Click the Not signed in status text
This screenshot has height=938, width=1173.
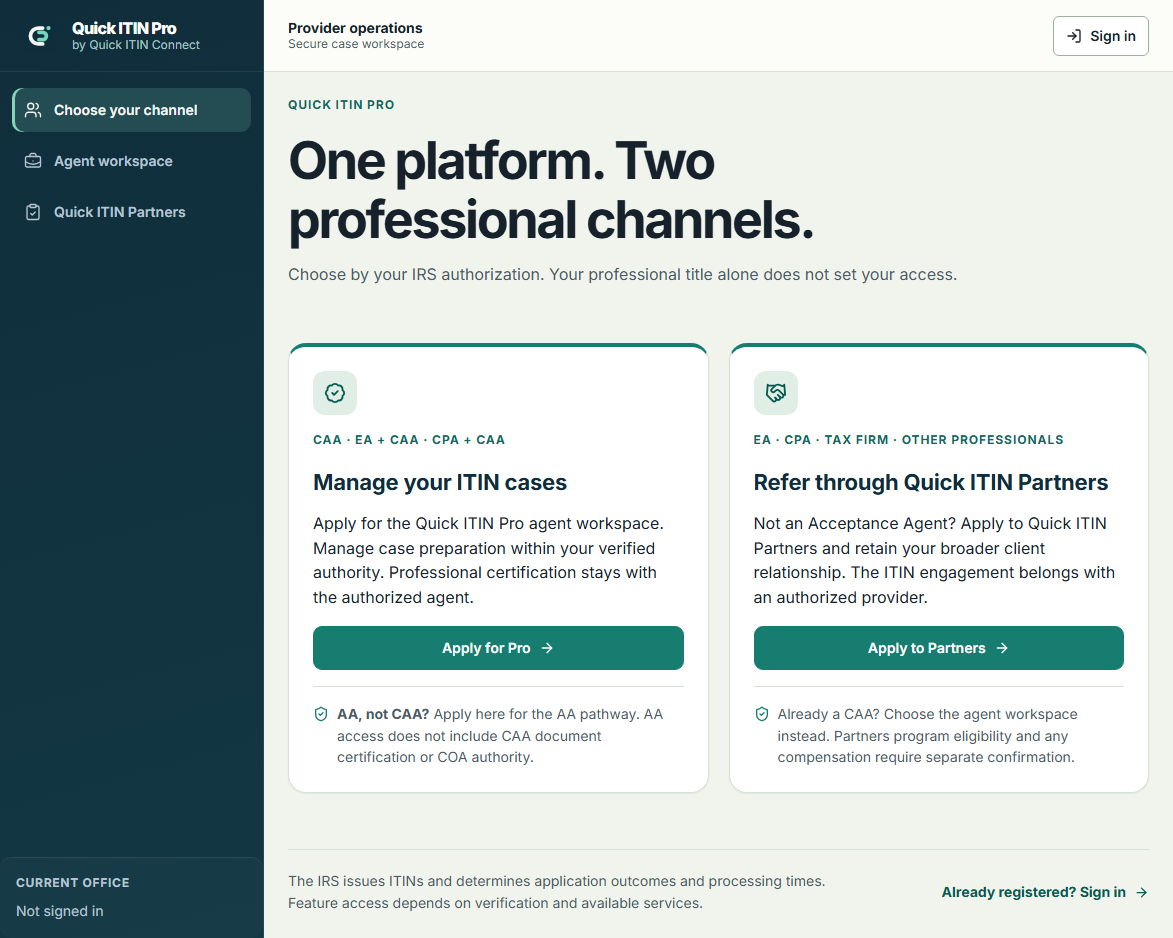tap(60, 911)
